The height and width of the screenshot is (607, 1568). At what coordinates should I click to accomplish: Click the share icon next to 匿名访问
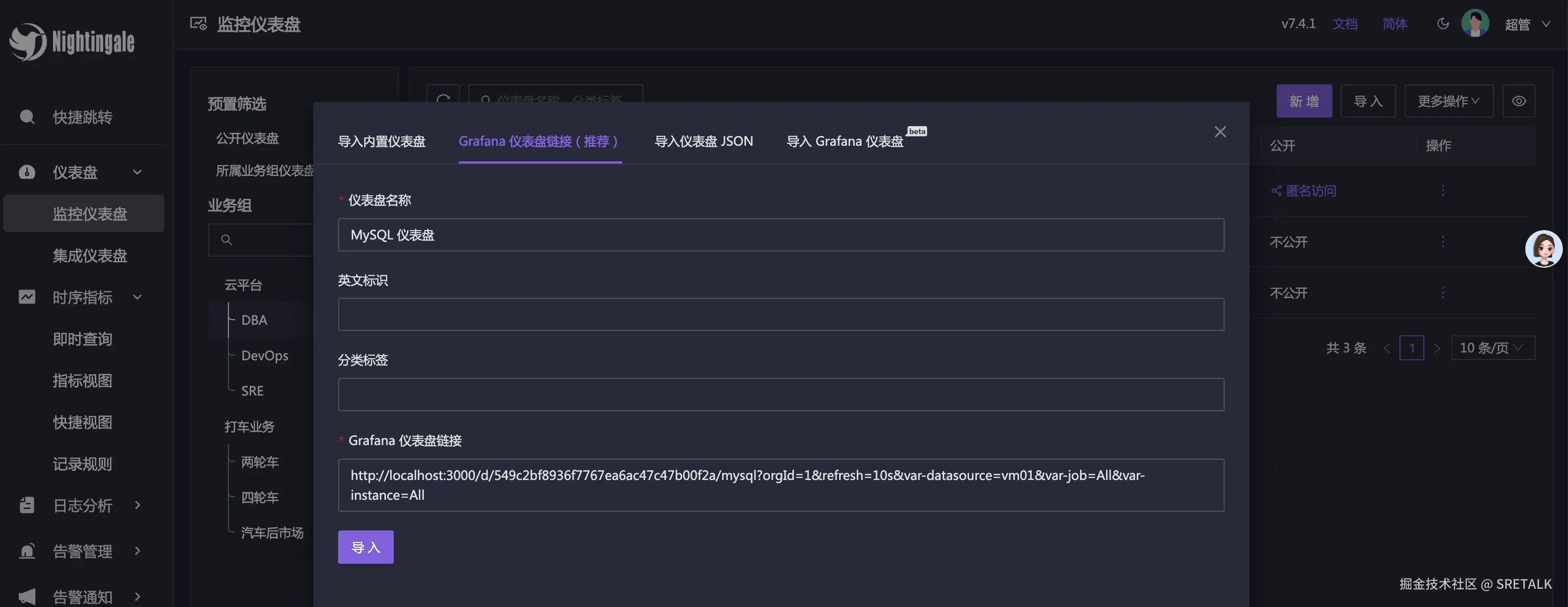tap(1277, 191)
